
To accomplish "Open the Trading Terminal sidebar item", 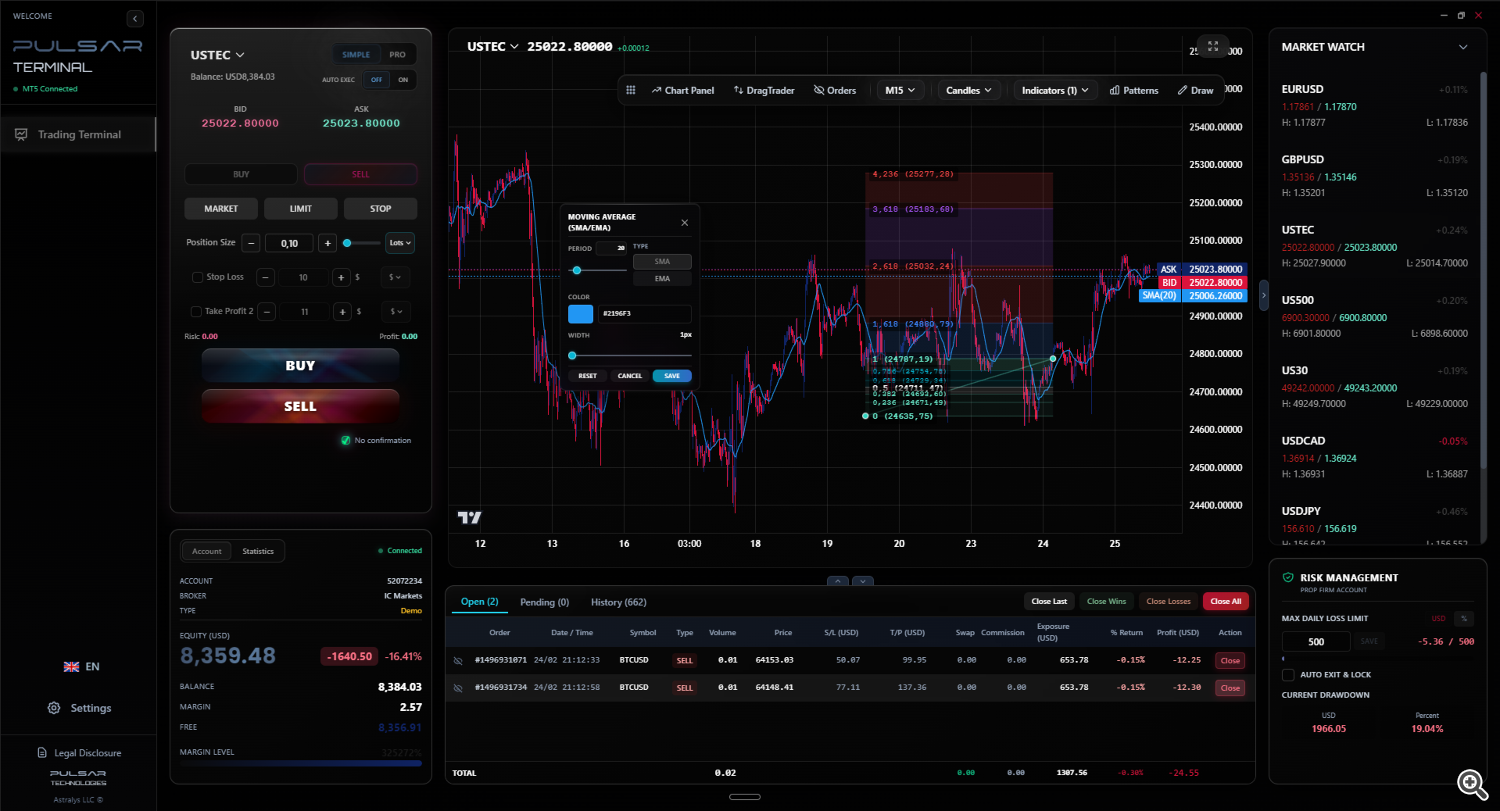I will [78, 135].
